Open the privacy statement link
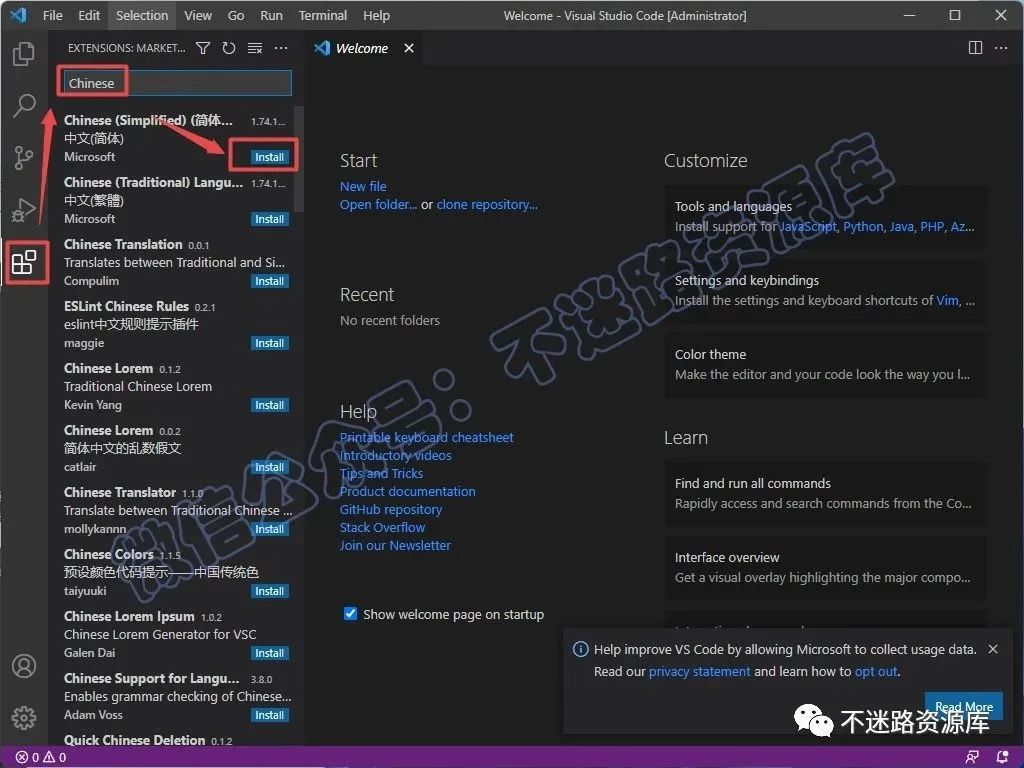This screenshot has height=768, width=1024. tap(699, 672)
